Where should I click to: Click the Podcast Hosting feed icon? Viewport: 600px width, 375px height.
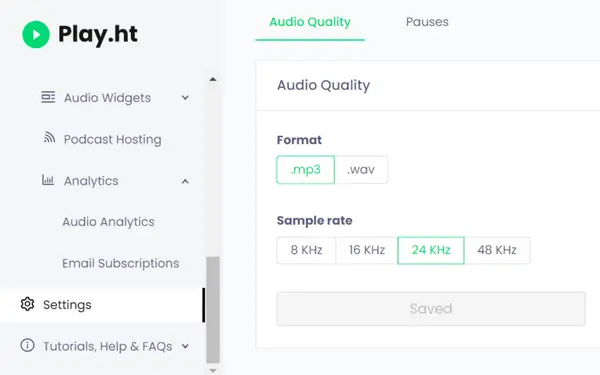pyautogui.click(x=49, y=137)
